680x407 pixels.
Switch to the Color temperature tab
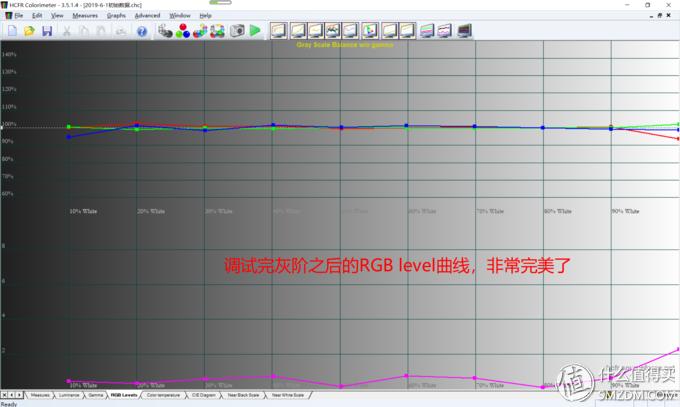(163, 395)
